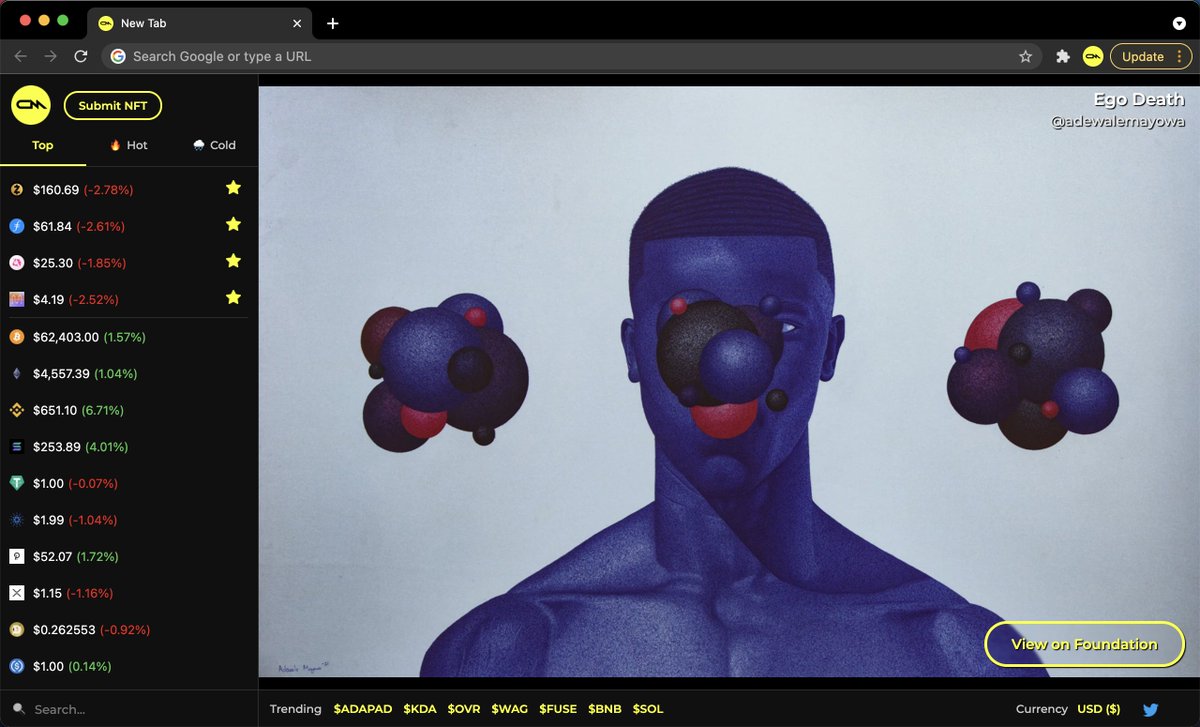1200x727 pixels.
Task: Open trending token $OVR
Action: coord(464,709)
